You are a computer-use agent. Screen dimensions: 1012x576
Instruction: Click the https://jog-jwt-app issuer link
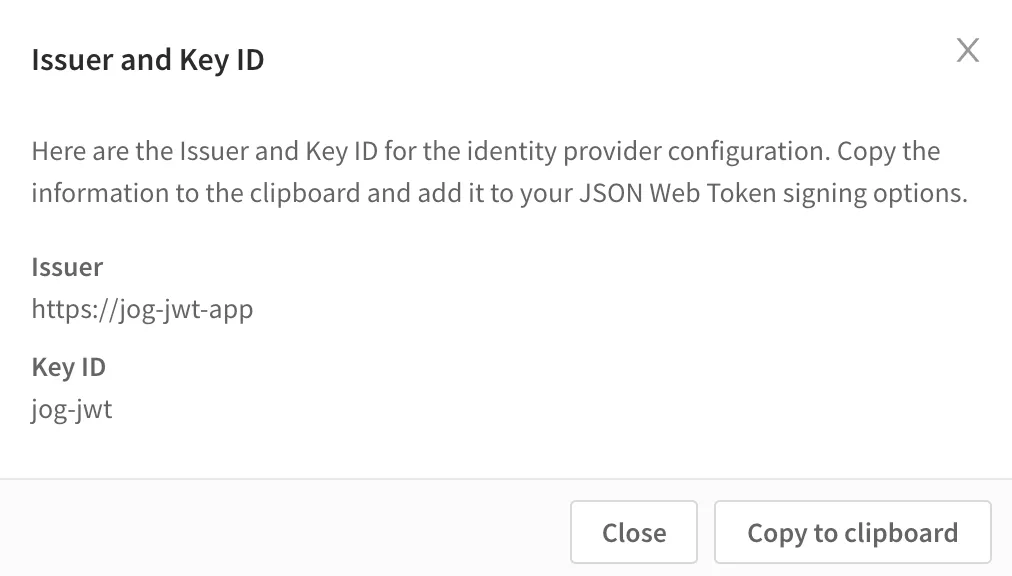tap(143, 309)
